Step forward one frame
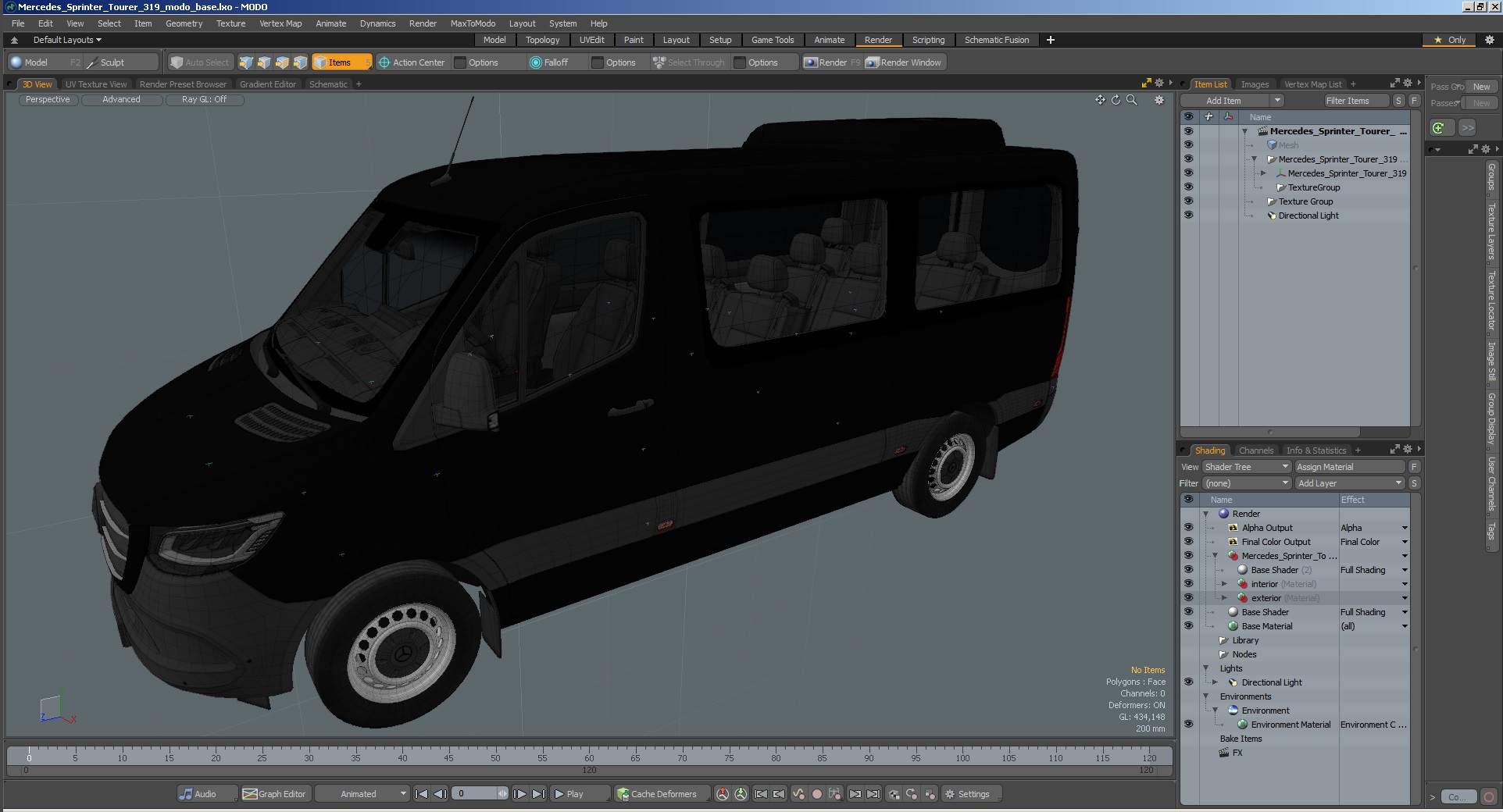1503x812 pixels. click(x=519, y=794)
